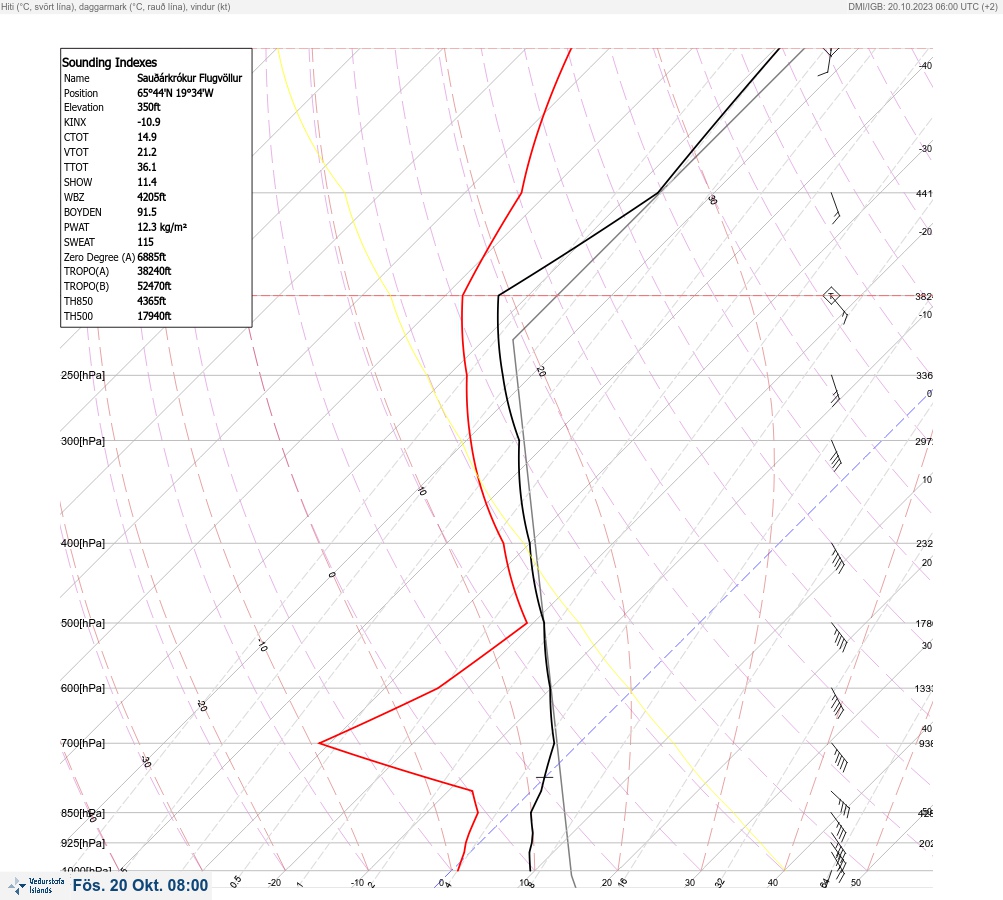Click the KINX row label
The width and height of the screenshot is (1003, 900).
(x=75, y=122)
